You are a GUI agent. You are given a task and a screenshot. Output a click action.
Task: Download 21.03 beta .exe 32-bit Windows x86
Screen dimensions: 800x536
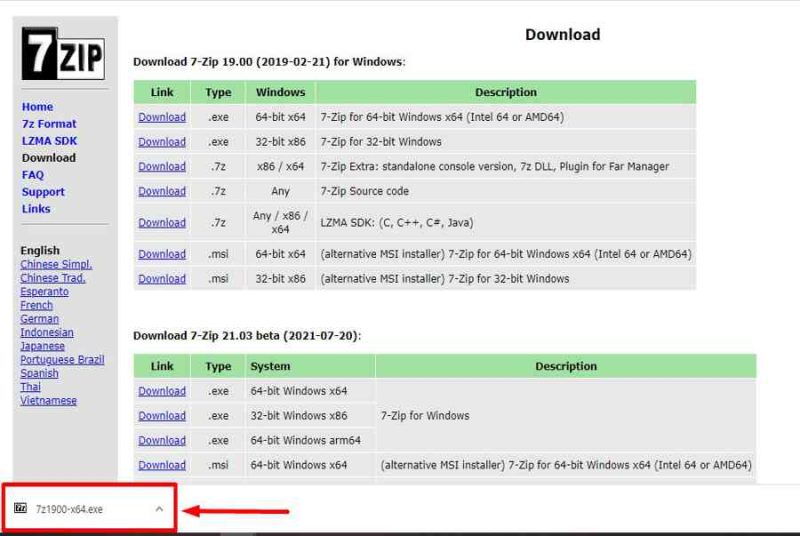tap(162, 416)
